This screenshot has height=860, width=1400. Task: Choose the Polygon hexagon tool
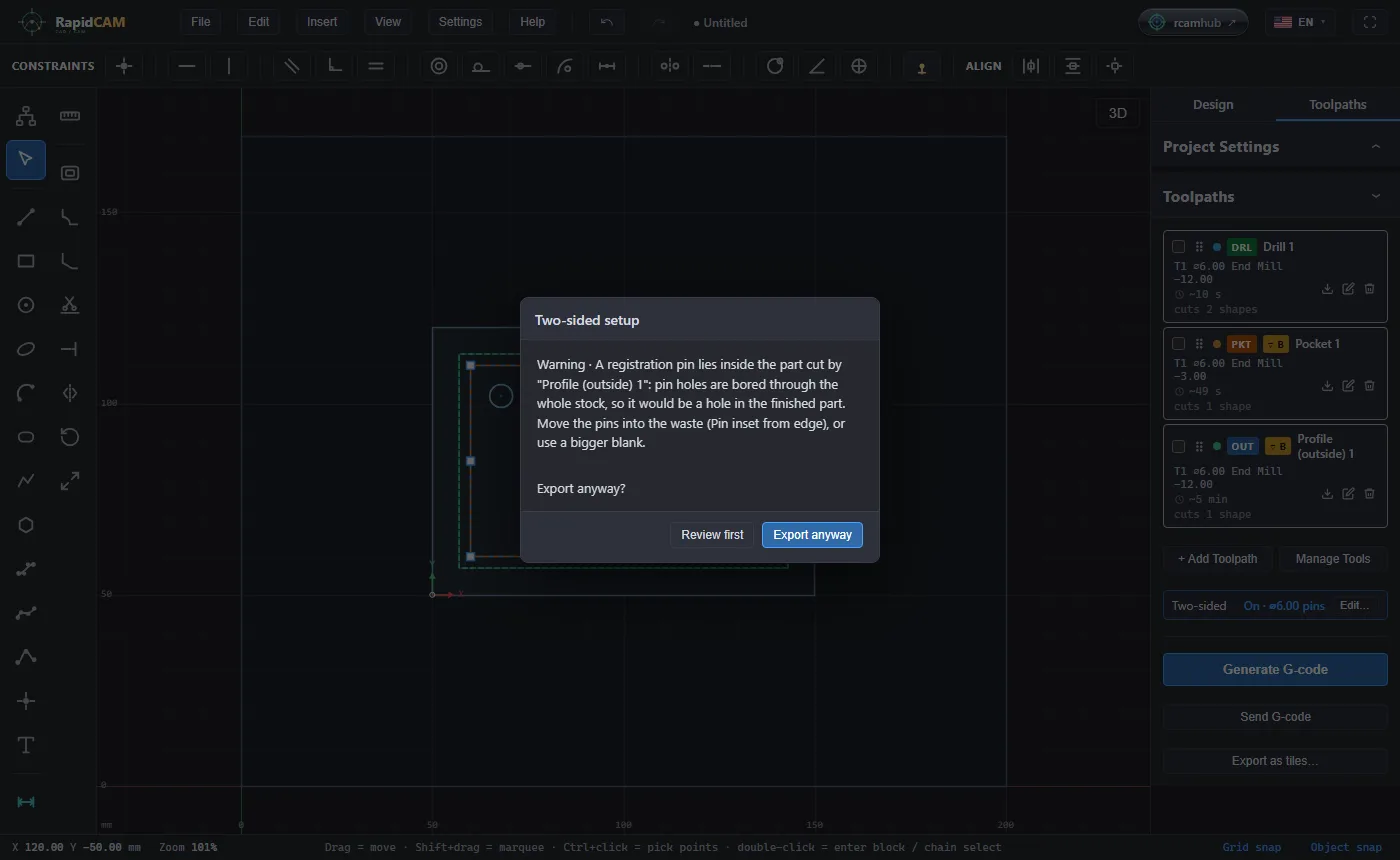pyautogui.click(x=26, y=525)
